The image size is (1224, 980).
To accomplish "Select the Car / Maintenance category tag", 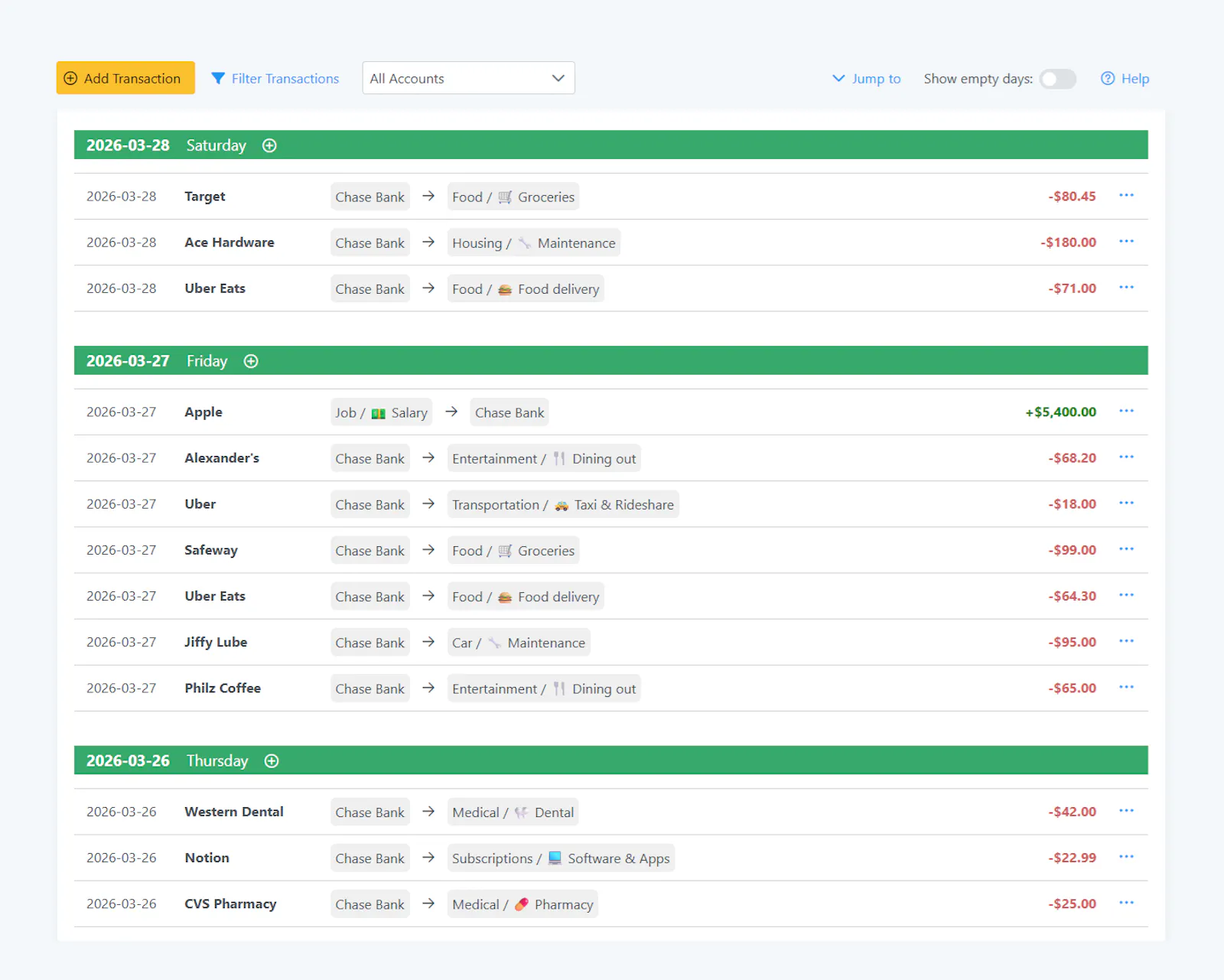I will [x=519, y=643].
